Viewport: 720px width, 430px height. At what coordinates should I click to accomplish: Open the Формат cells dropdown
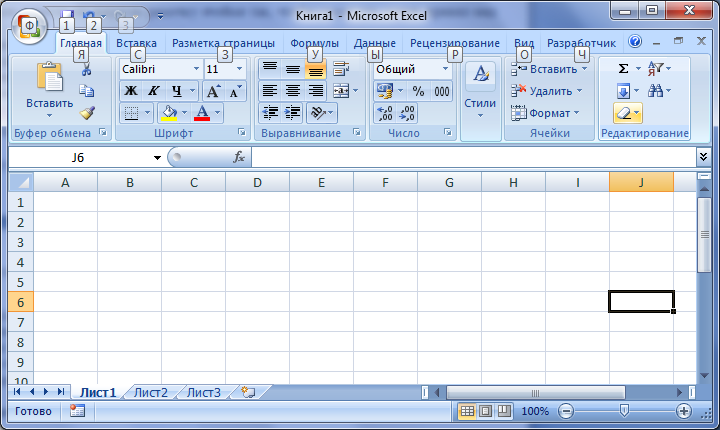coord(546,113)
